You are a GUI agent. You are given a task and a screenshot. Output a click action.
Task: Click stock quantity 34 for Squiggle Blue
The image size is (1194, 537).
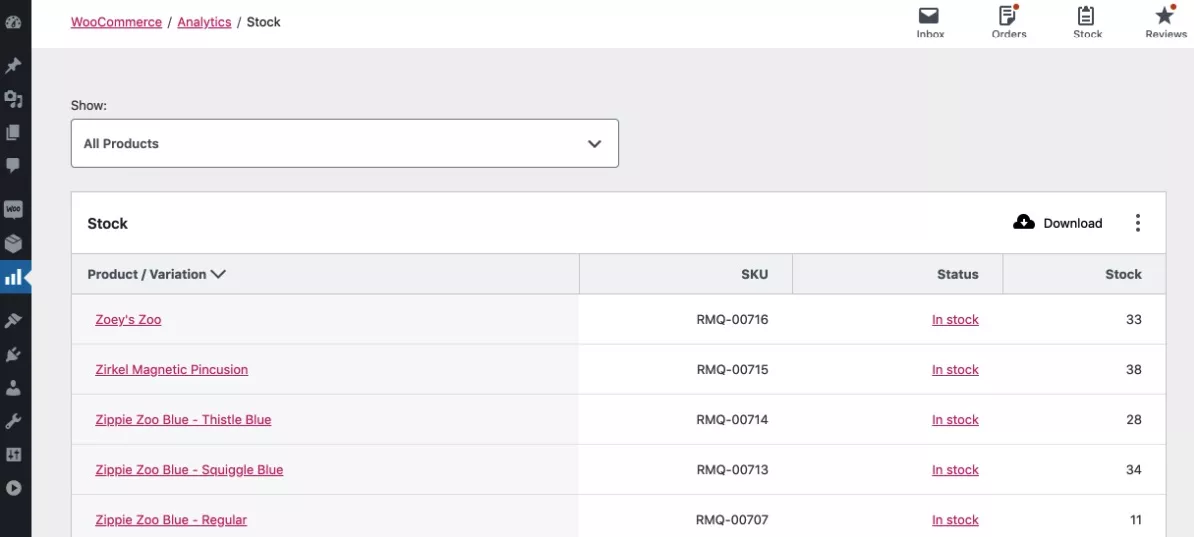(1134, 470)
